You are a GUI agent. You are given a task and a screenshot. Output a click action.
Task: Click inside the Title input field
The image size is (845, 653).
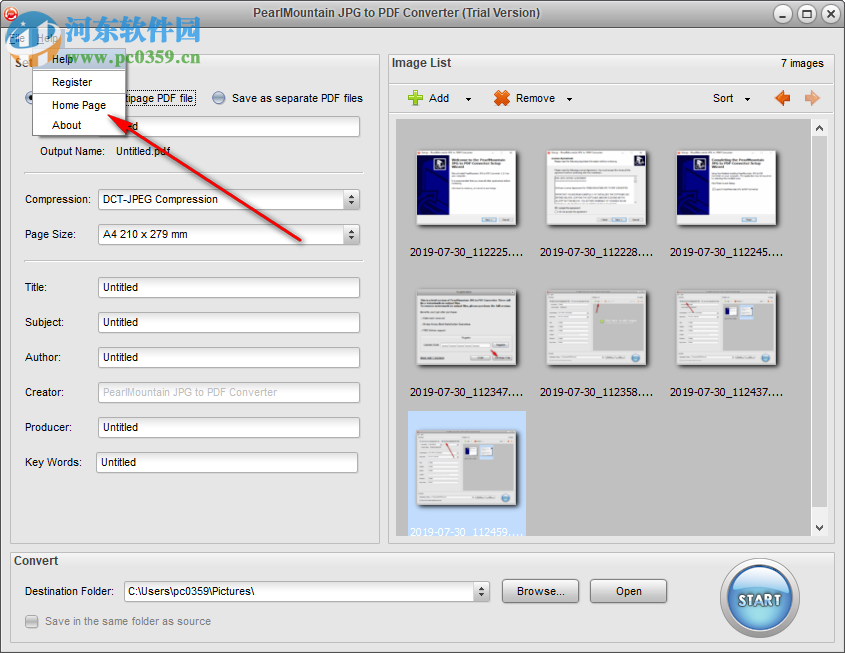pyautogui.click(x=228, y=287)
